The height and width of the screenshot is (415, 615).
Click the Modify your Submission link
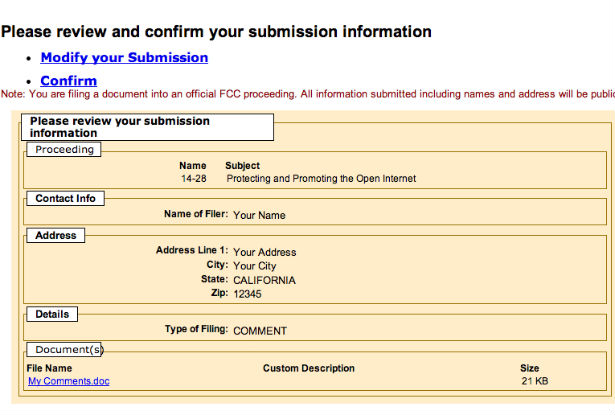pos(124,58)
